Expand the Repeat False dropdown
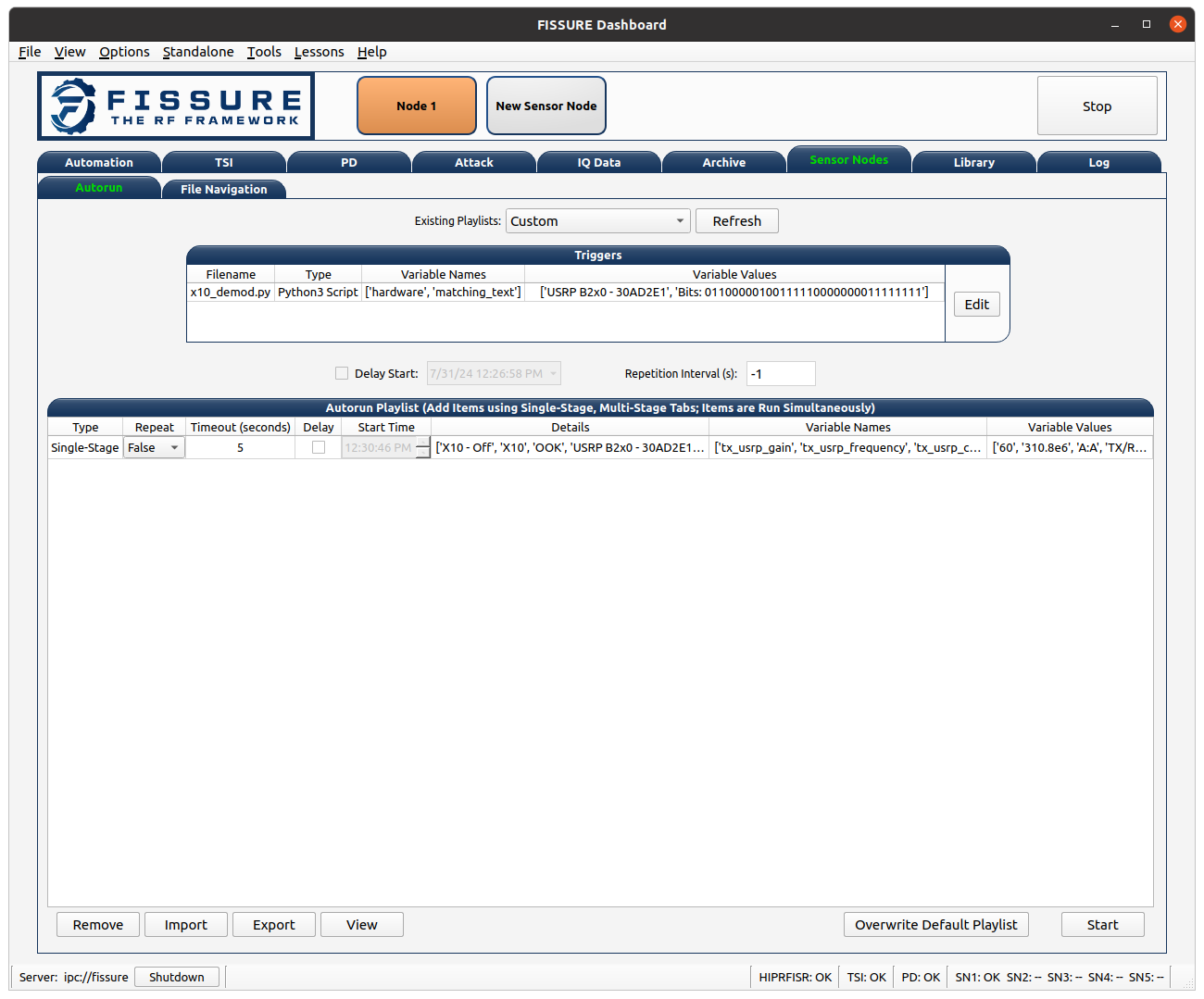Screen dimensions: 1204x999 (154, 447)
